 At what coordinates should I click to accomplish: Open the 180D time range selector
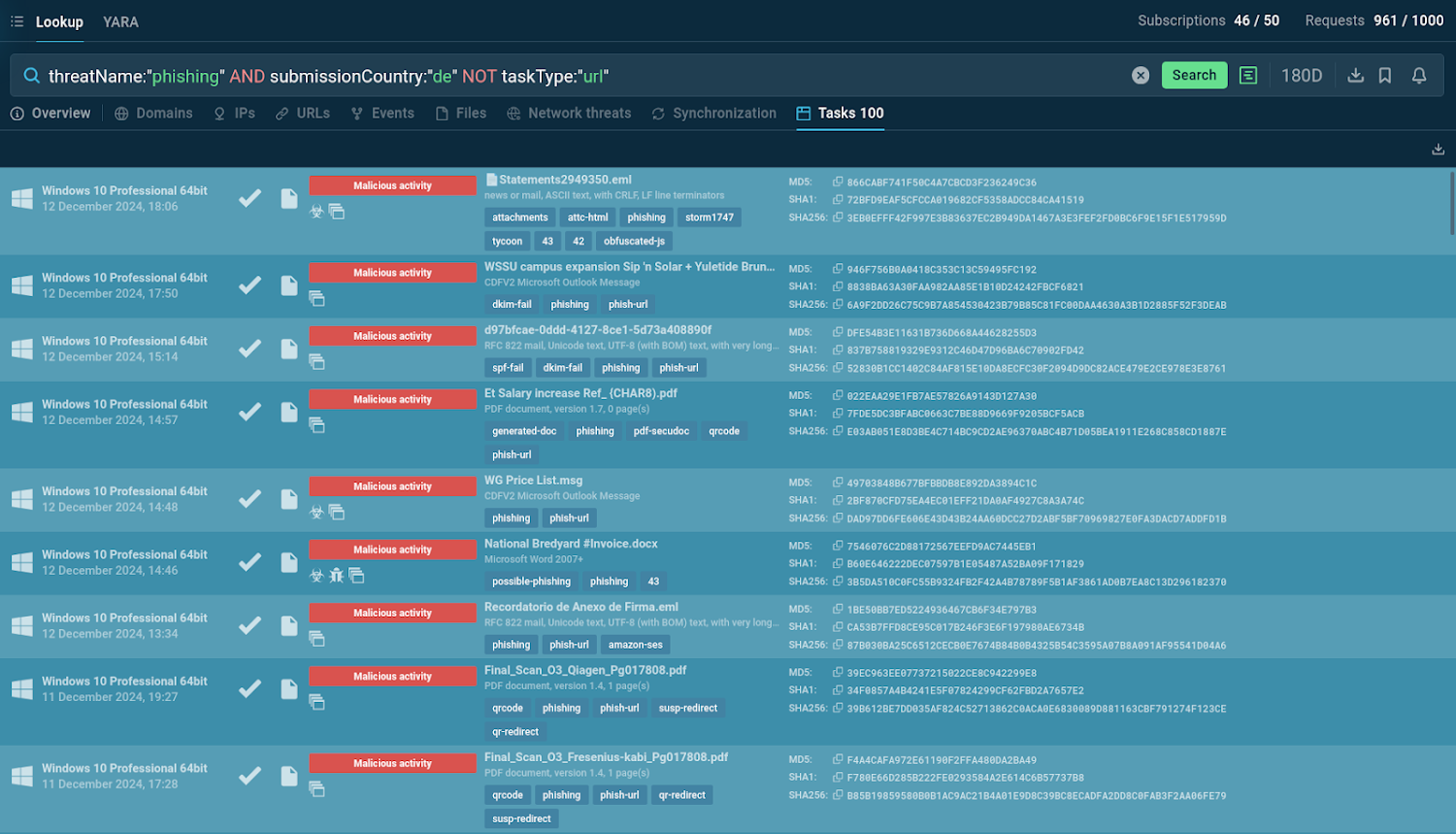click(1302, 76)
